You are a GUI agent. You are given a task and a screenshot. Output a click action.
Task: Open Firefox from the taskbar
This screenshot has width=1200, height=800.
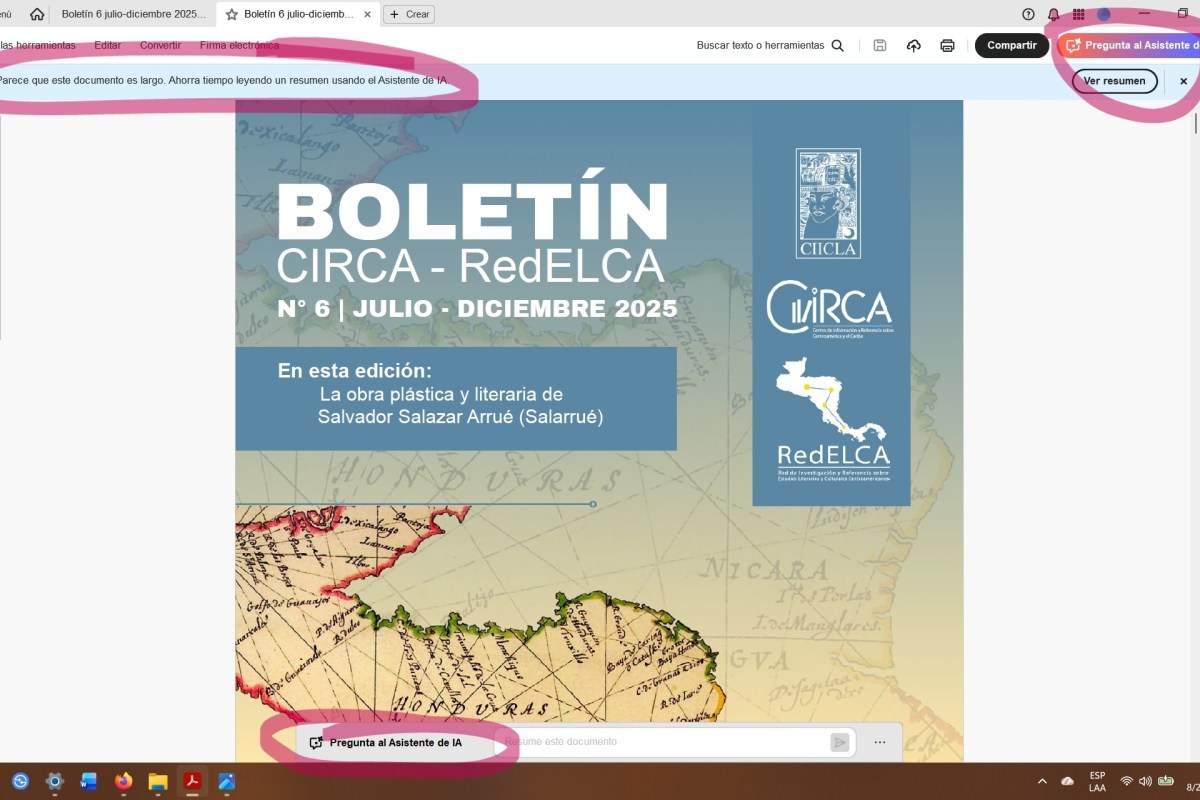pos(123,781)
